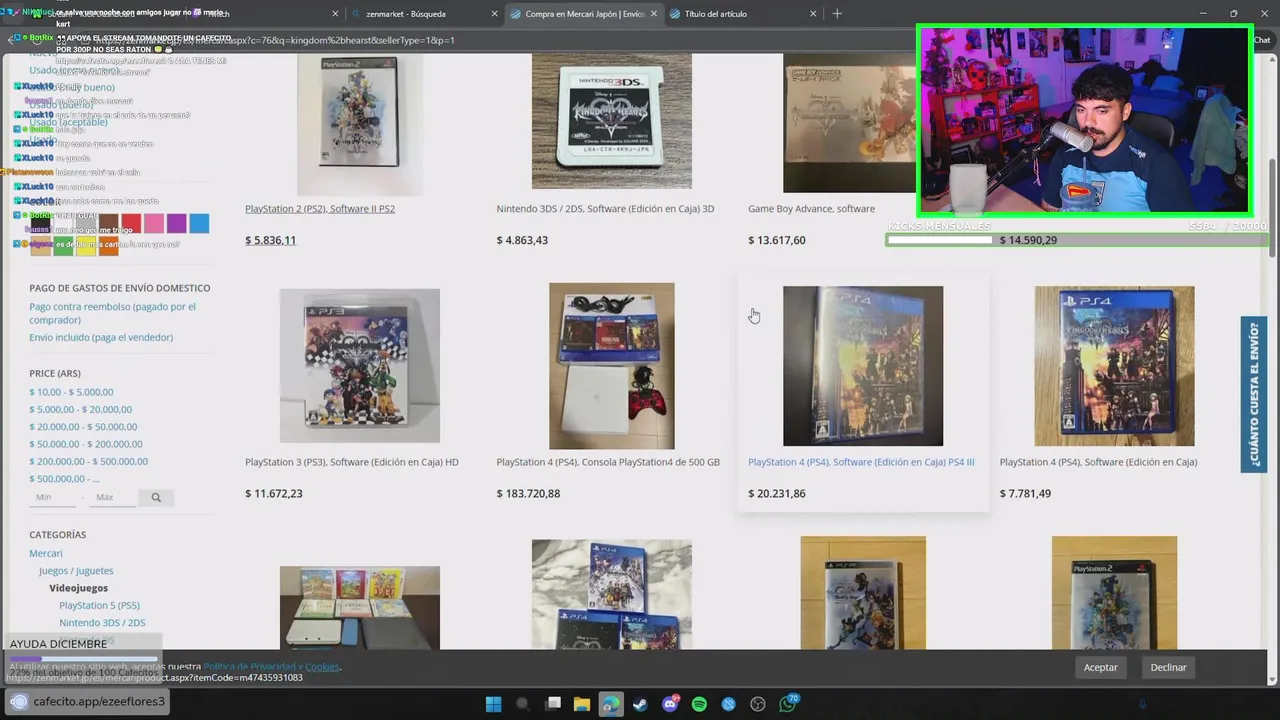The image size is (1280, 720).
Task: Open File Explorer from the taskbar
Action: (x=582, y=704)
